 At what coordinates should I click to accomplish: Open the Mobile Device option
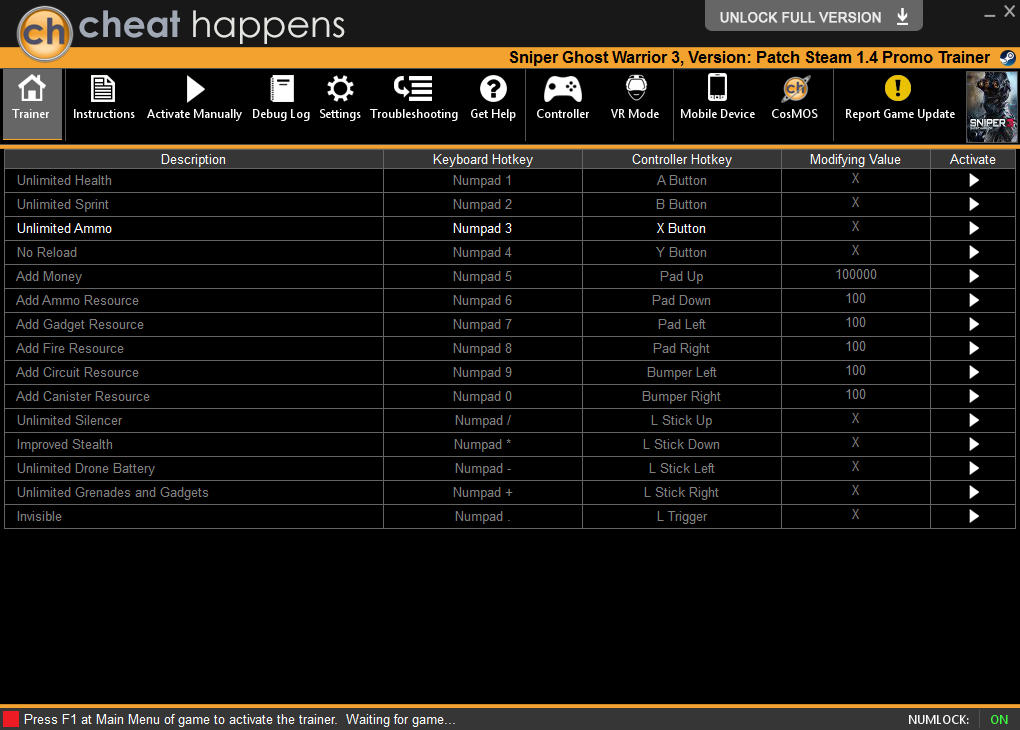tap(717, 90)
